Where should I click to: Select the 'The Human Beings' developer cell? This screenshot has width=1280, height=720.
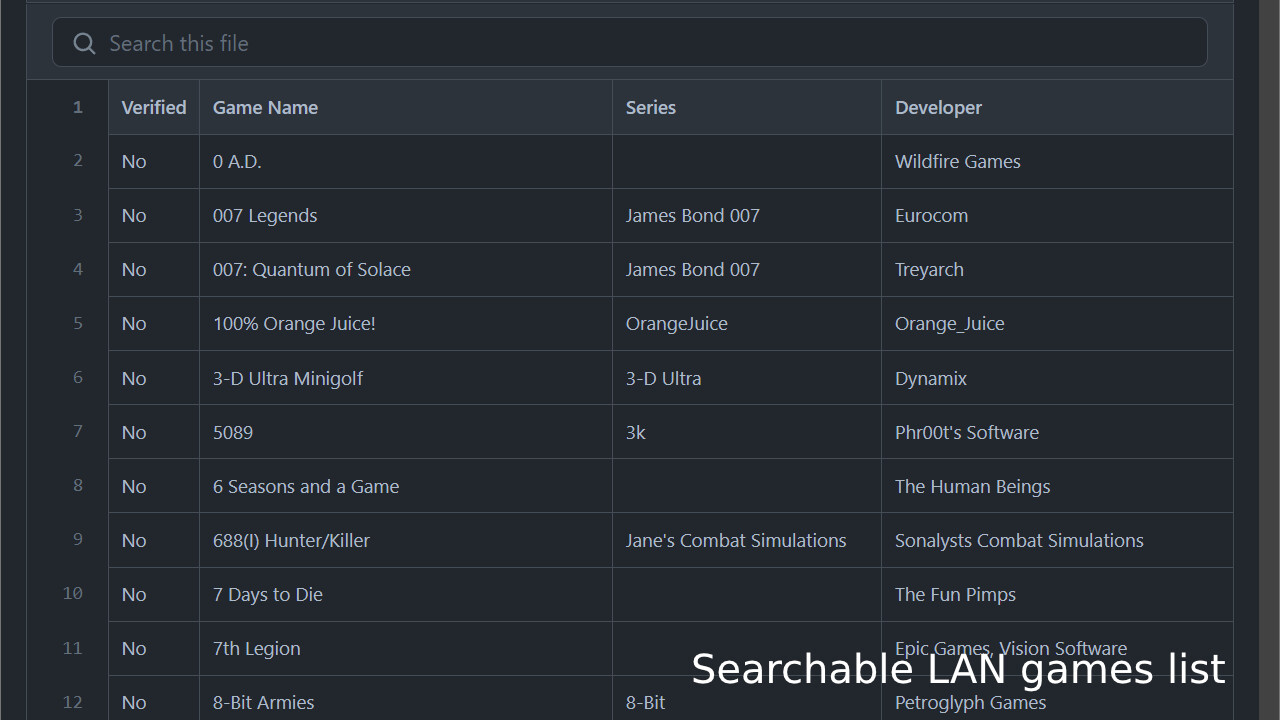(x=972, y=487)
